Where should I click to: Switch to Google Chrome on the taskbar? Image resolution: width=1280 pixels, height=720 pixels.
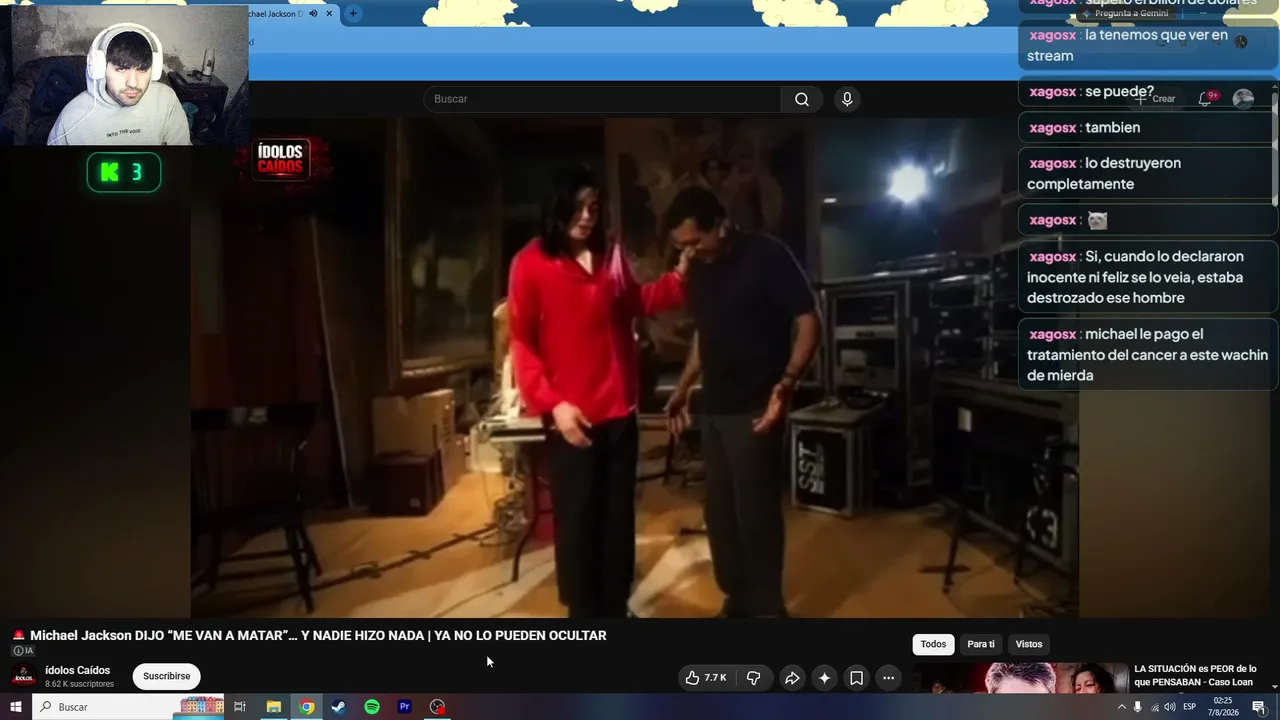307,707
